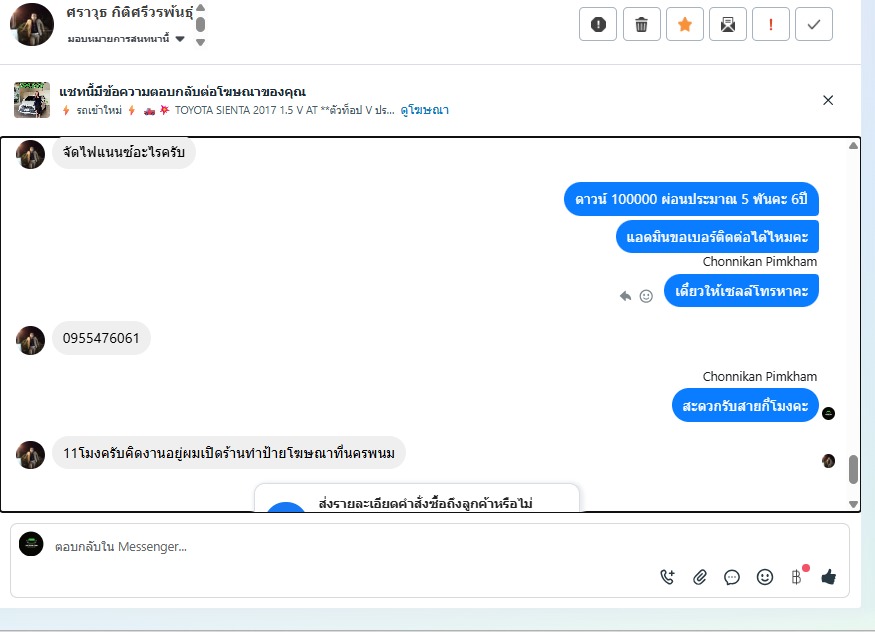The width and height of the screenshot is (875, 632).
Task: Attach a file with paperclip icon
Action: (700, 577)
